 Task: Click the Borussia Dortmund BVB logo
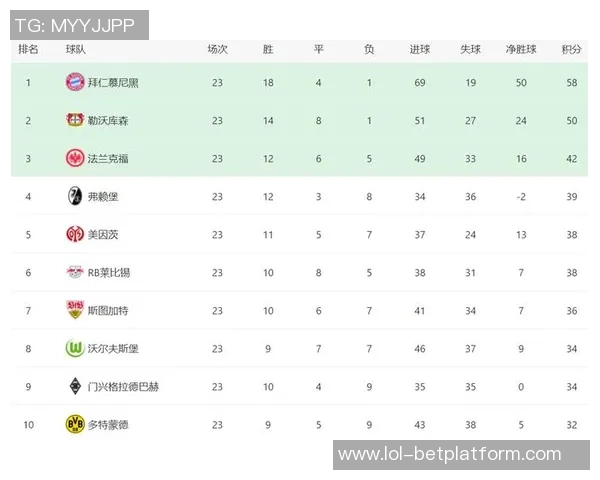(x=74, y=424)
